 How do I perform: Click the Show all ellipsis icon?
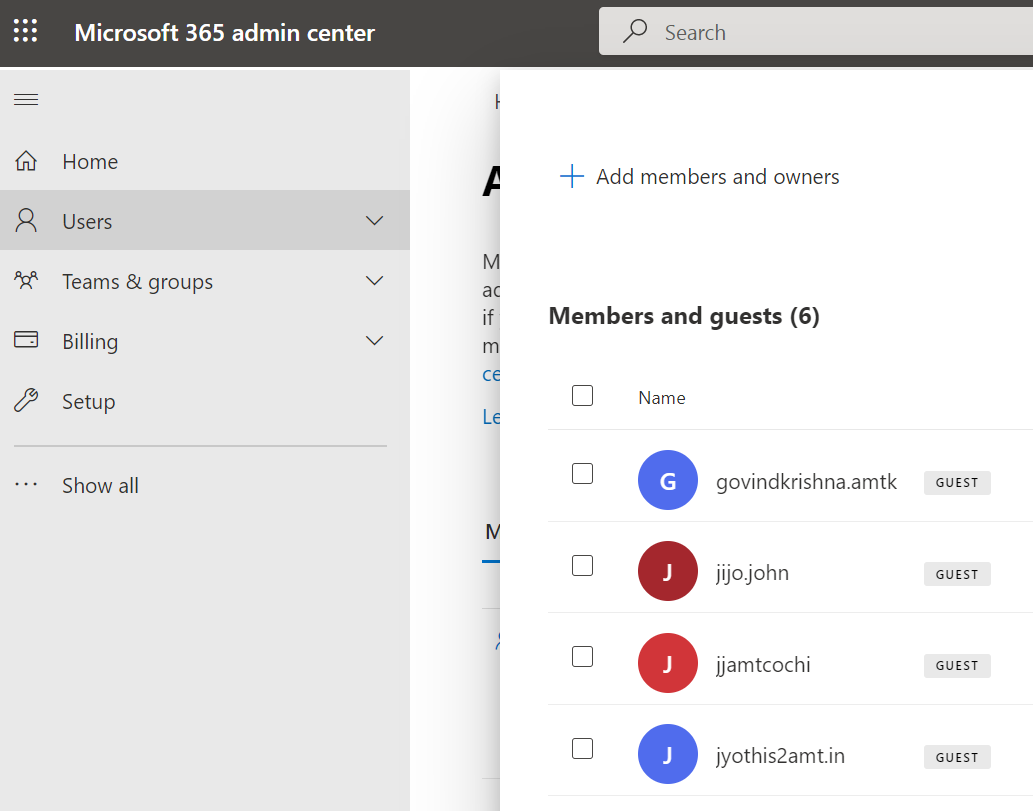(26, 485)
